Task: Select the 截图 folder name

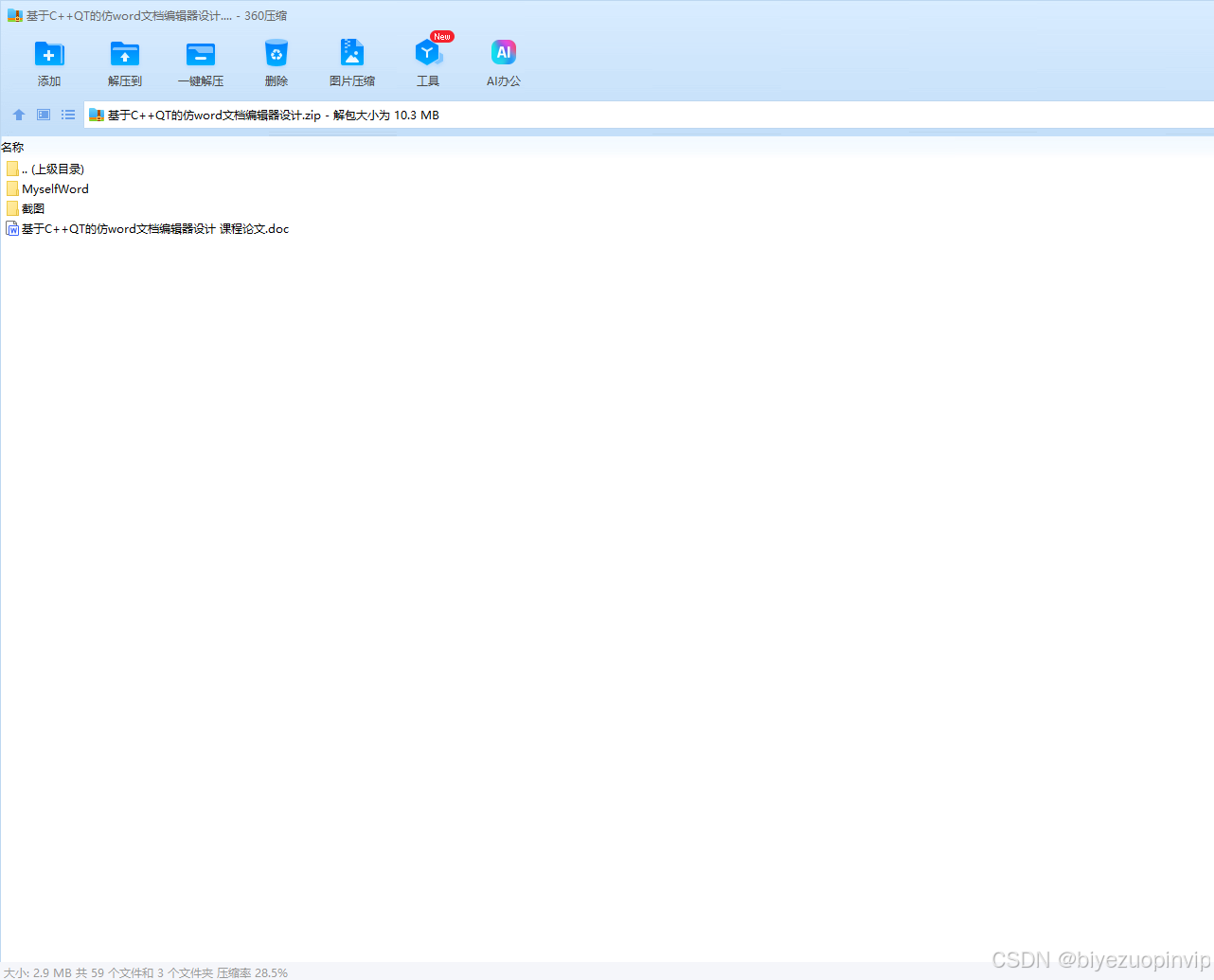Action: click(33, 208)
